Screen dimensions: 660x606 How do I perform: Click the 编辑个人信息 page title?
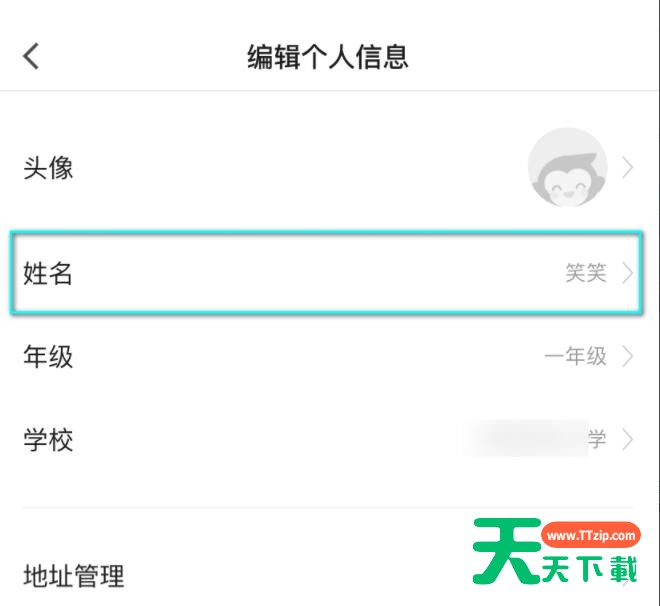point(328,56)
